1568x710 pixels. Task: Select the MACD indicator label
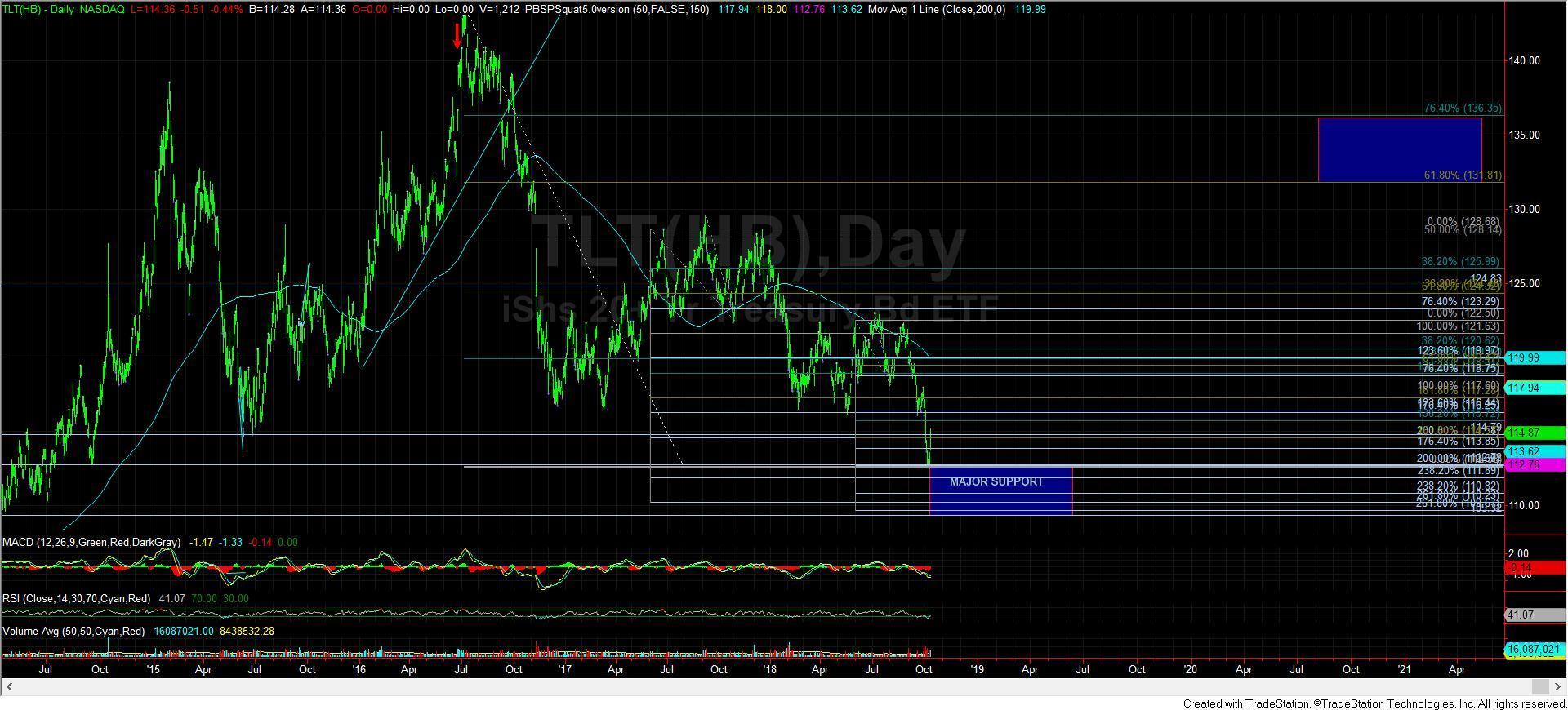pos(91,542)
